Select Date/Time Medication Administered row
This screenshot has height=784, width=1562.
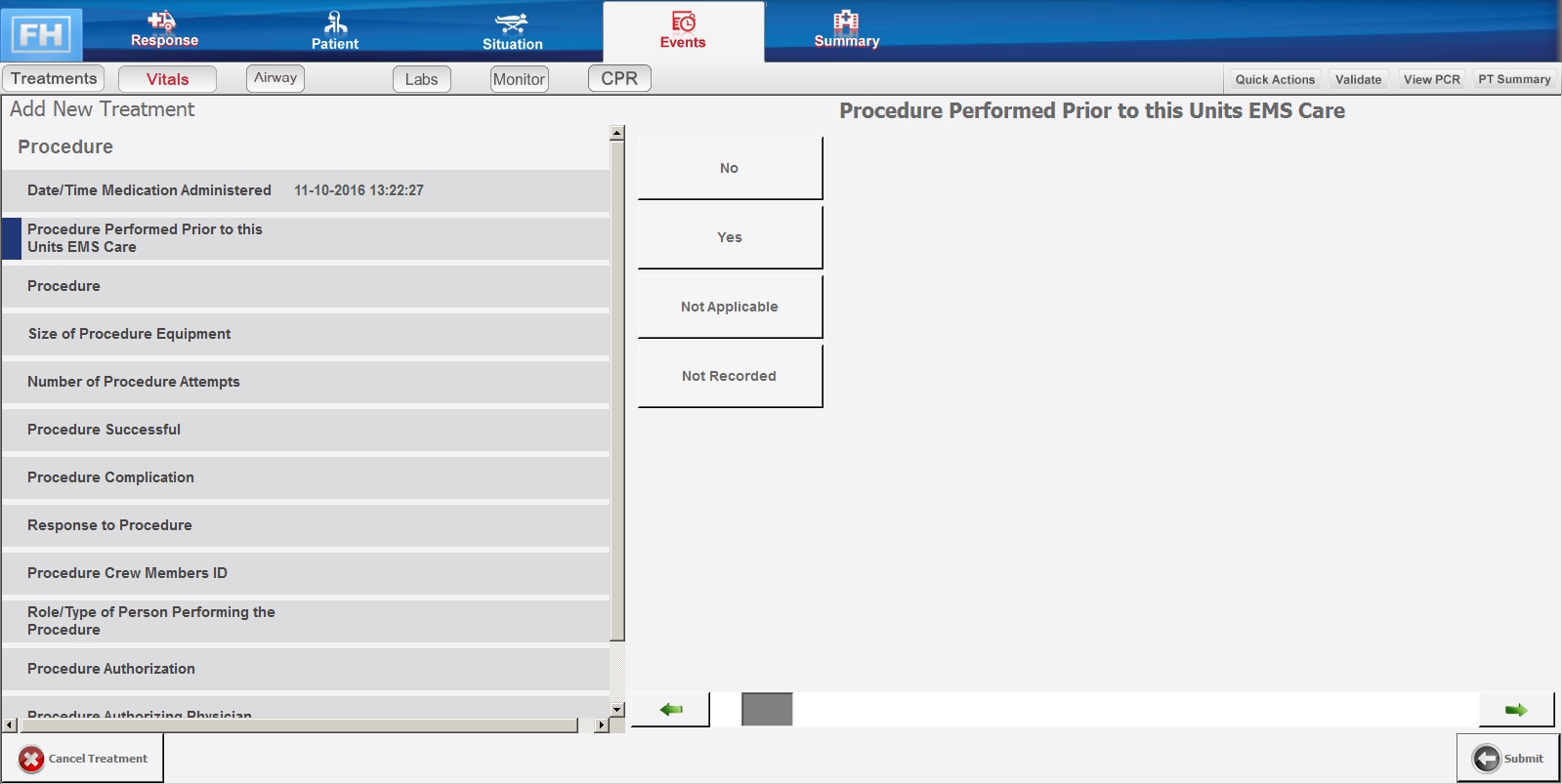(306, 190)
